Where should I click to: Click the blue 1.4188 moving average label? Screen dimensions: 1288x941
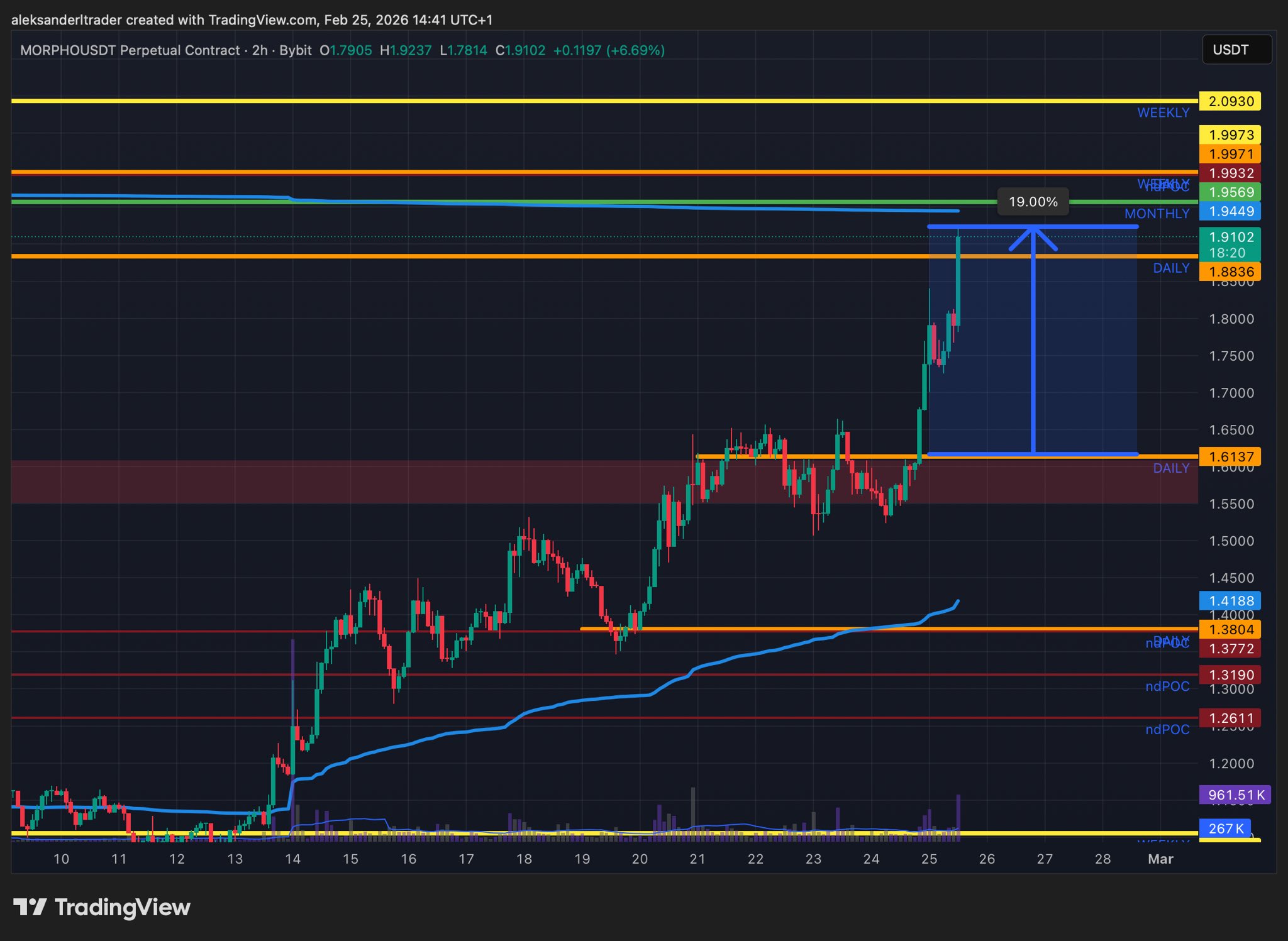[x=1230, y=601]
